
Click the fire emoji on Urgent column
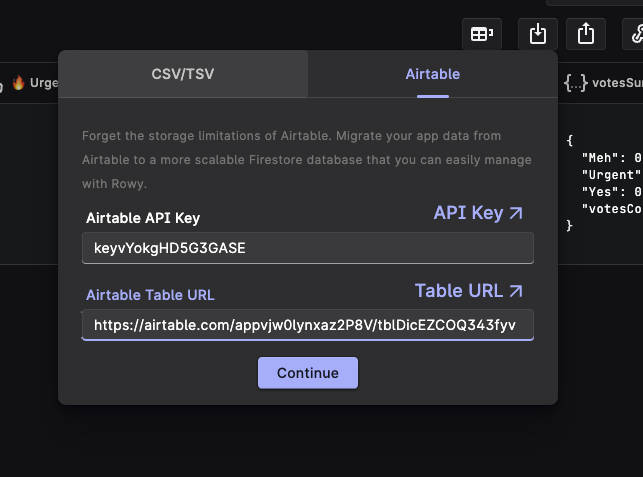click(17, 83)
